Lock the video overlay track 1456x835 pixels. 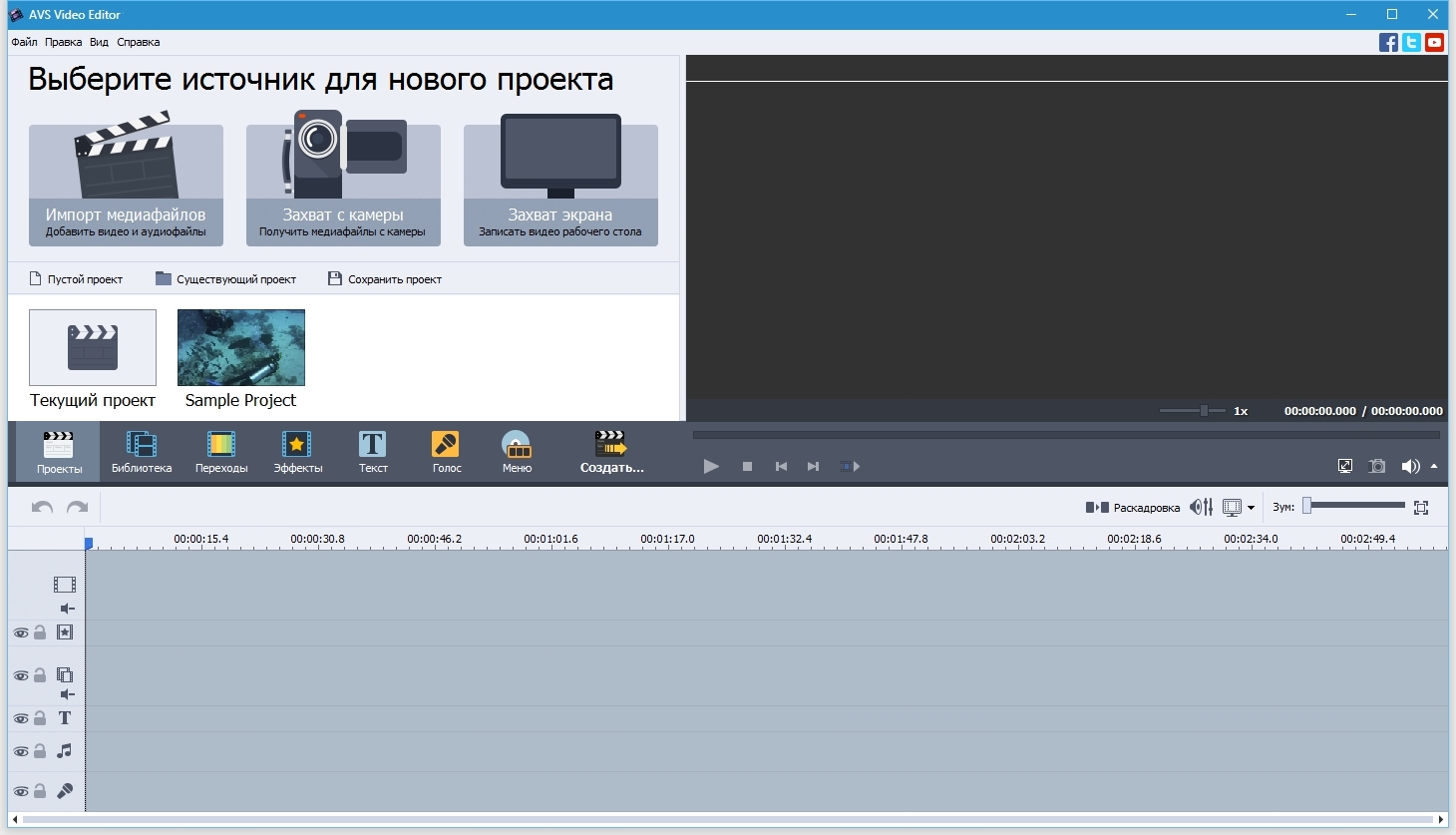(40, 674)
